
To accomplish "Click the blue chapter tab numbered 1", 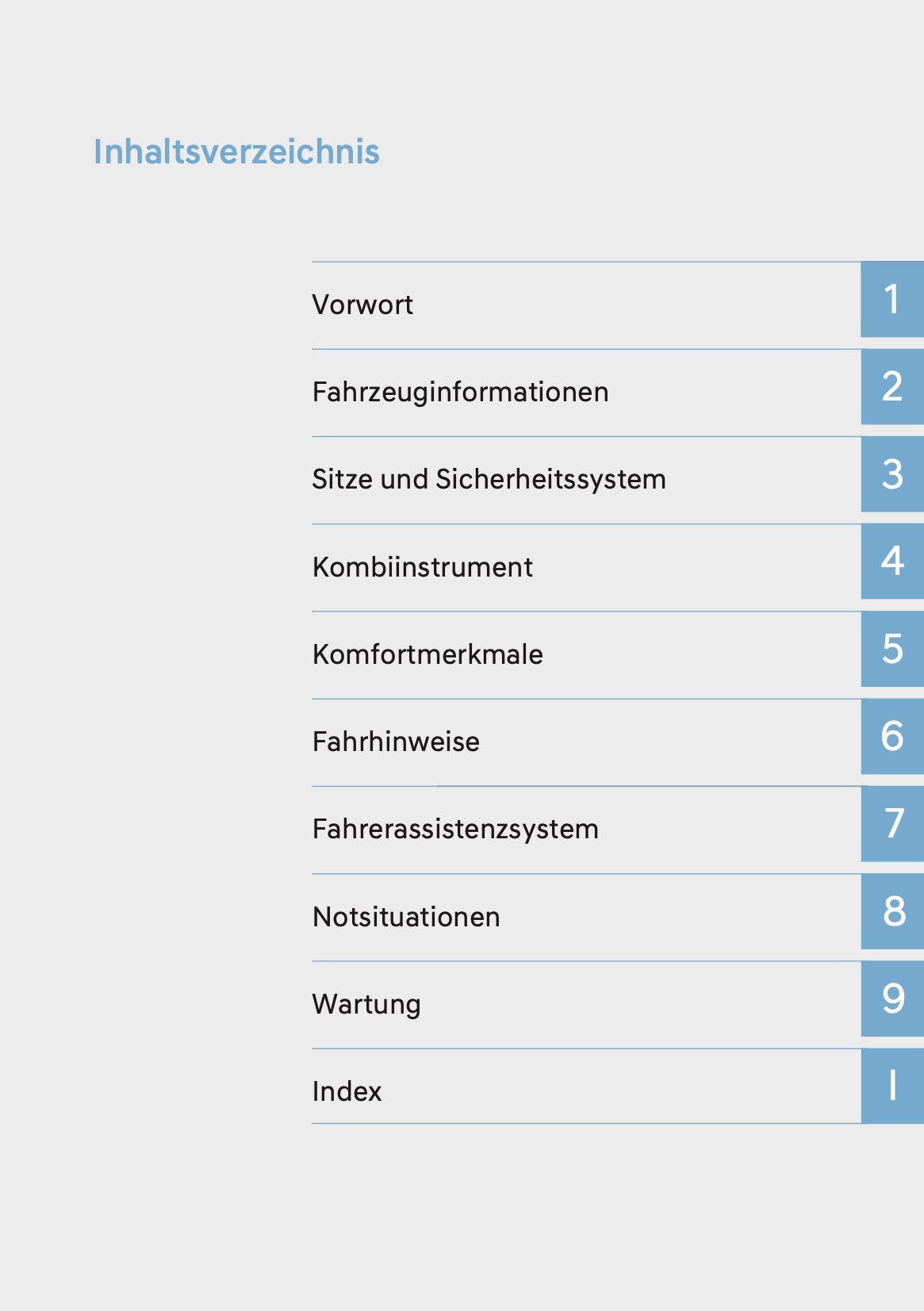I will [x=892, y=300].
